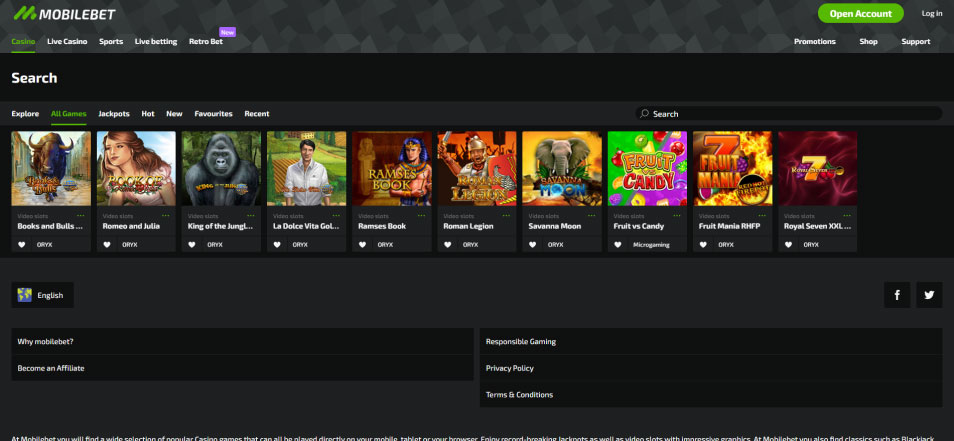Go to Casino section
This screenshot has width=954, height=441.
point(23,41)
